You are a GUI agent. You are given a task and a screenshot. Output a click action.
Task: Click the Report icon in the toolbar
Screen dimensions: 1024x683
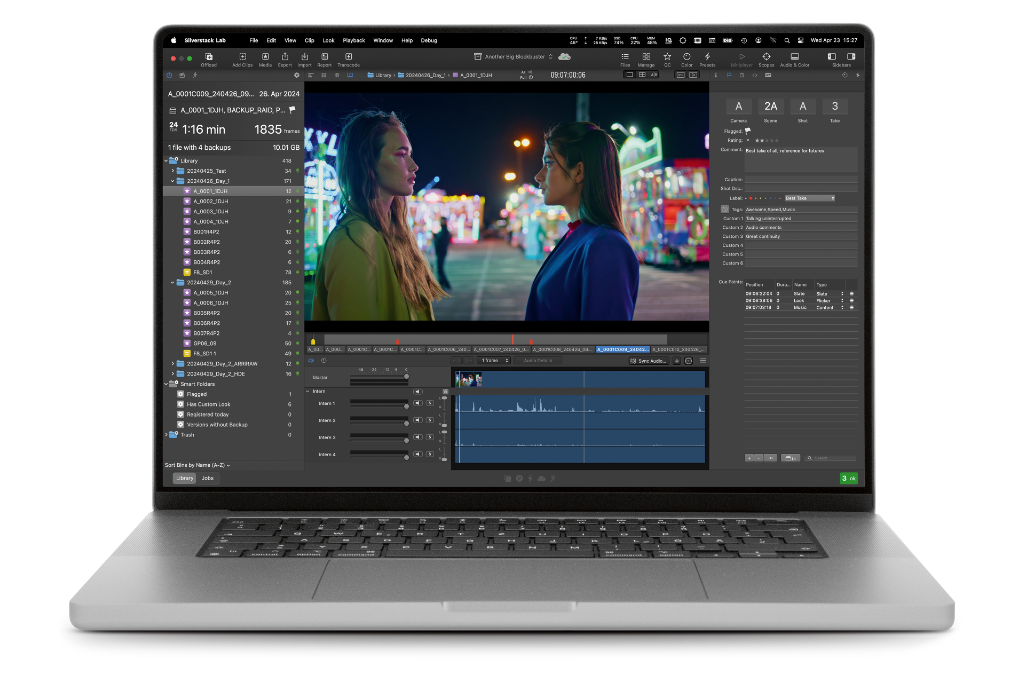[x=324, y=59]
